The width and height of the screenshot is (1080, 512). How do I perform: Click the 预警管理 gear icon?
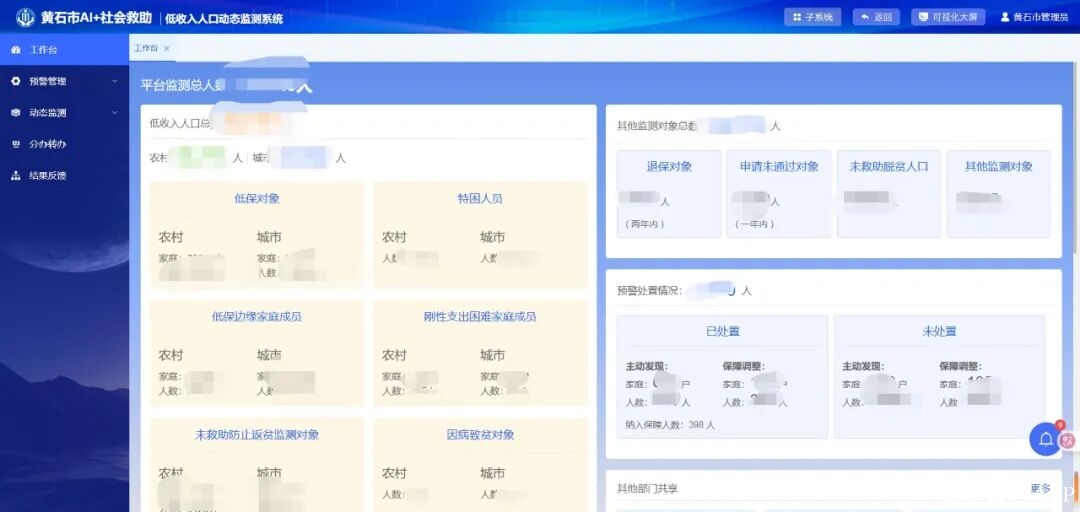[15, 81]
